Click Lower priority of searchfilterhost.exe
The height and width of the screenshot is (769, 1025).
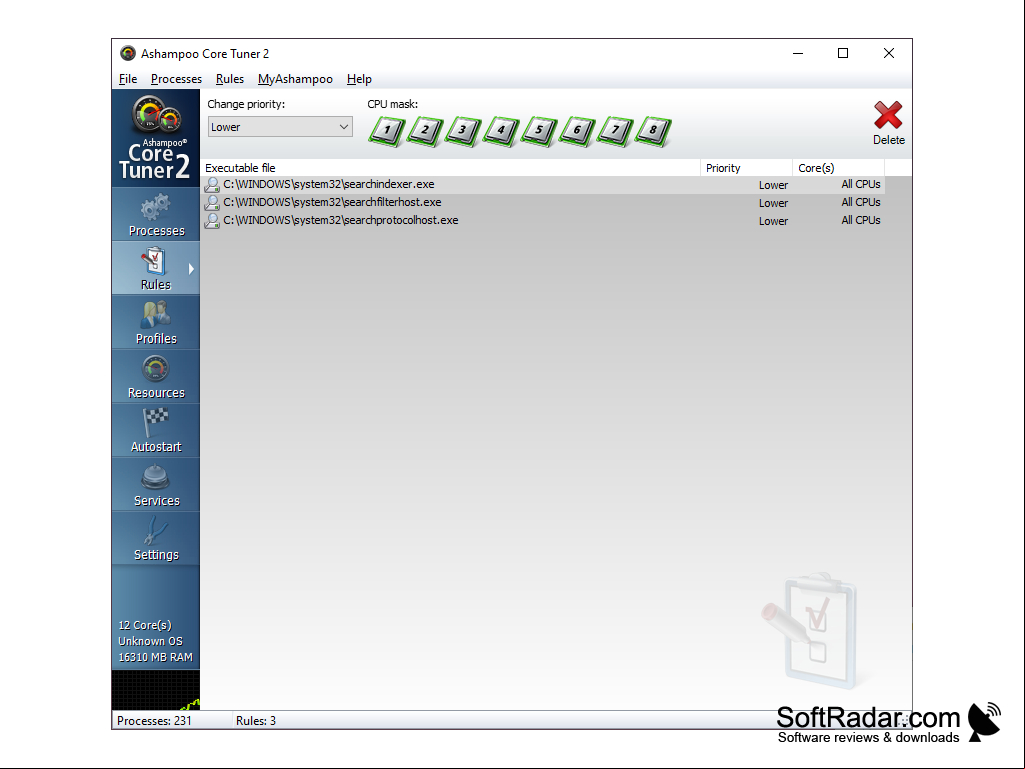773,203
